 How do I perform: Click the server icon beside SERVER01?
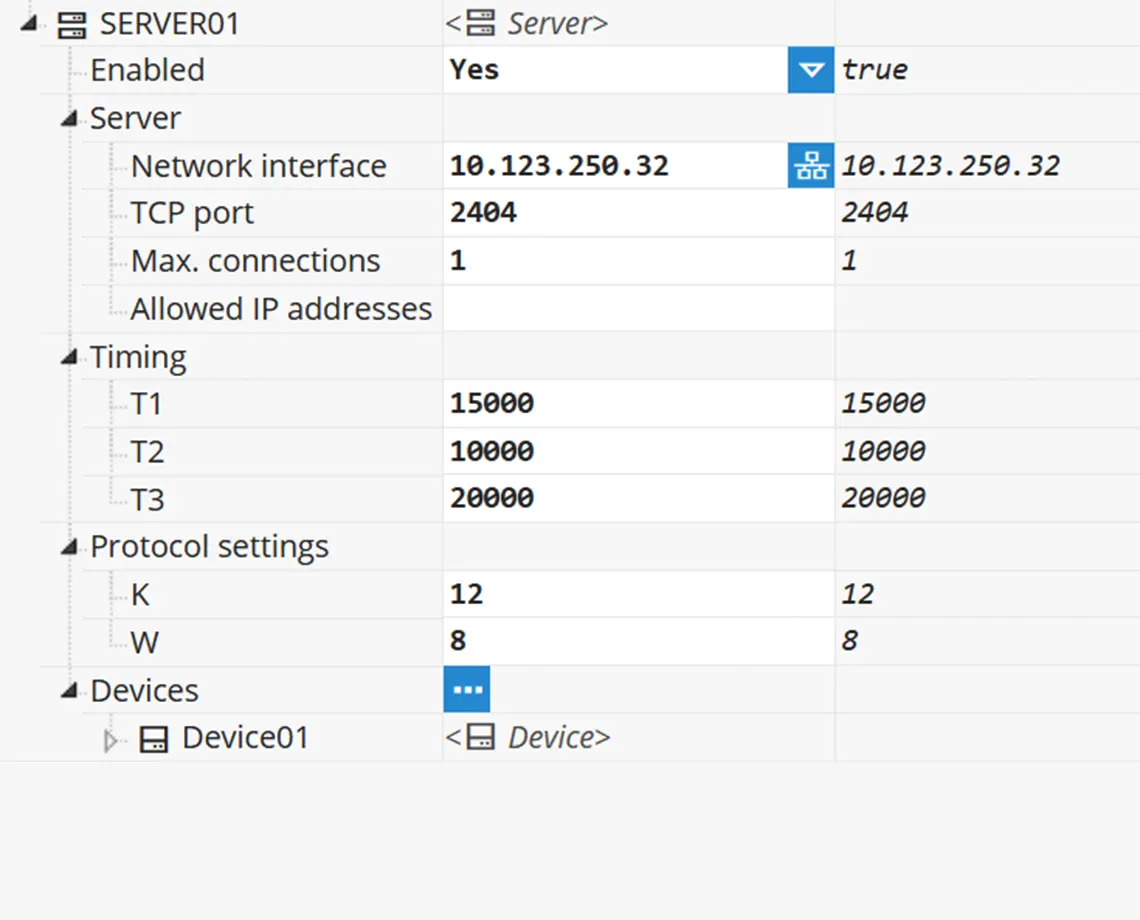(x=70, y=22)
